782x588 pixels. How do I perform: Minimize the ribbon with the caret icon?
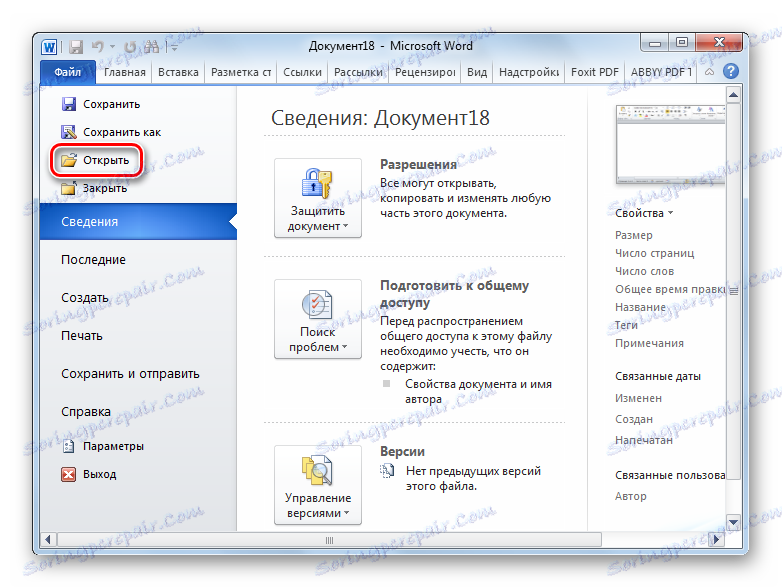click(709, 72)
